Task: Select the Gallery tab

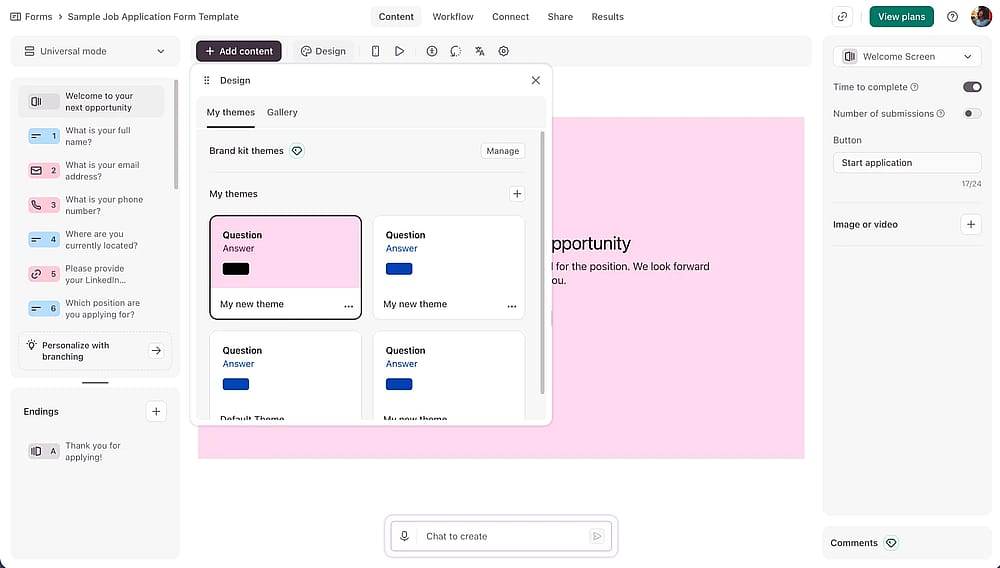Action: pos(282,112)
